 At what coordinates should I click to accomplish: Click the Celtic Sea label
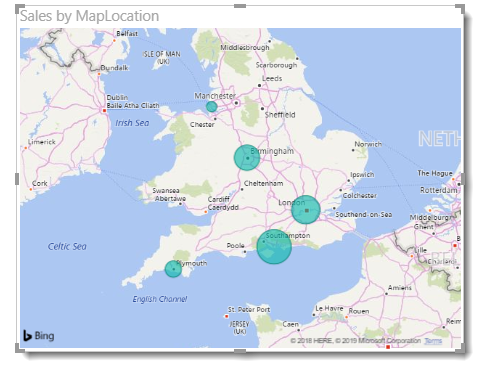[x=67, y=246]
